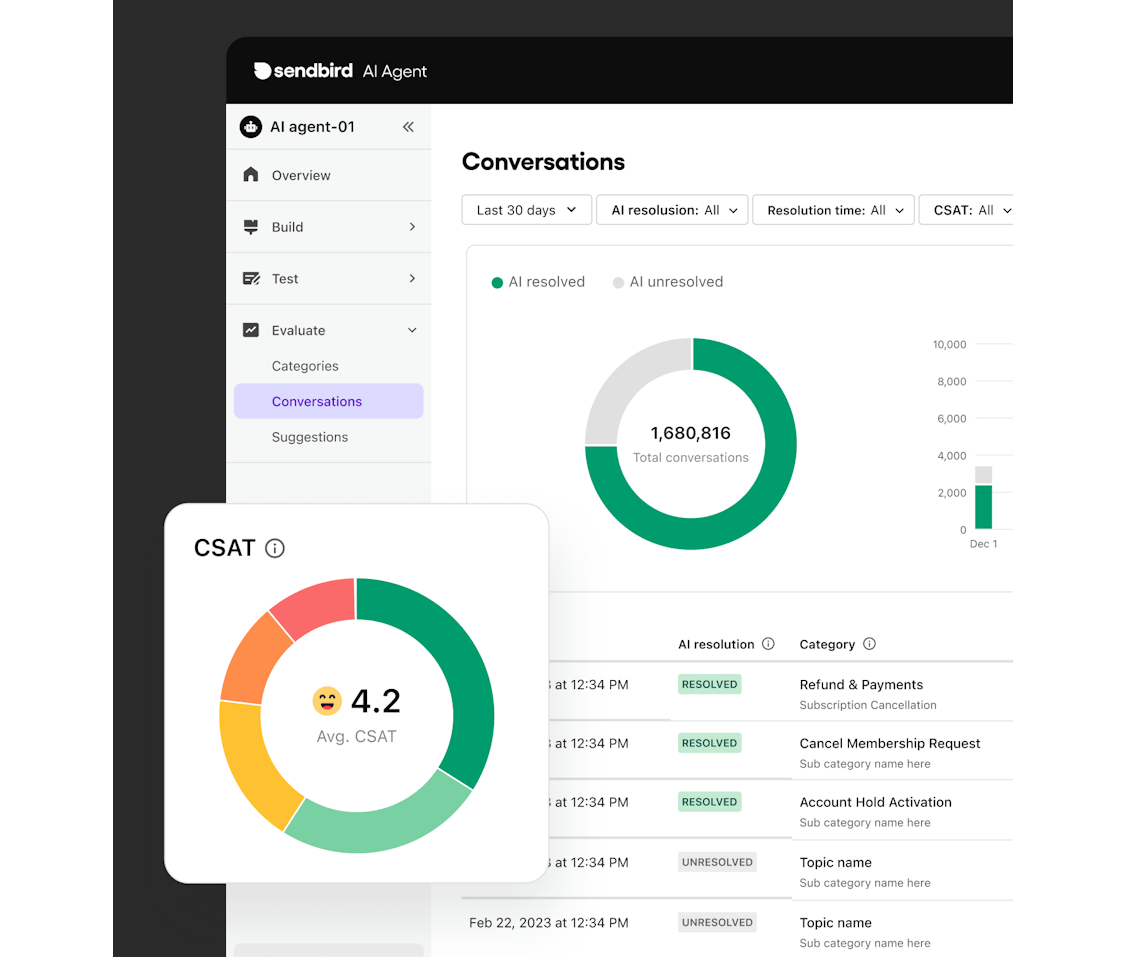1127x957 pixels.
Task: Collapse the sidebar with the double-chevron control
Action: click(408, 127)
